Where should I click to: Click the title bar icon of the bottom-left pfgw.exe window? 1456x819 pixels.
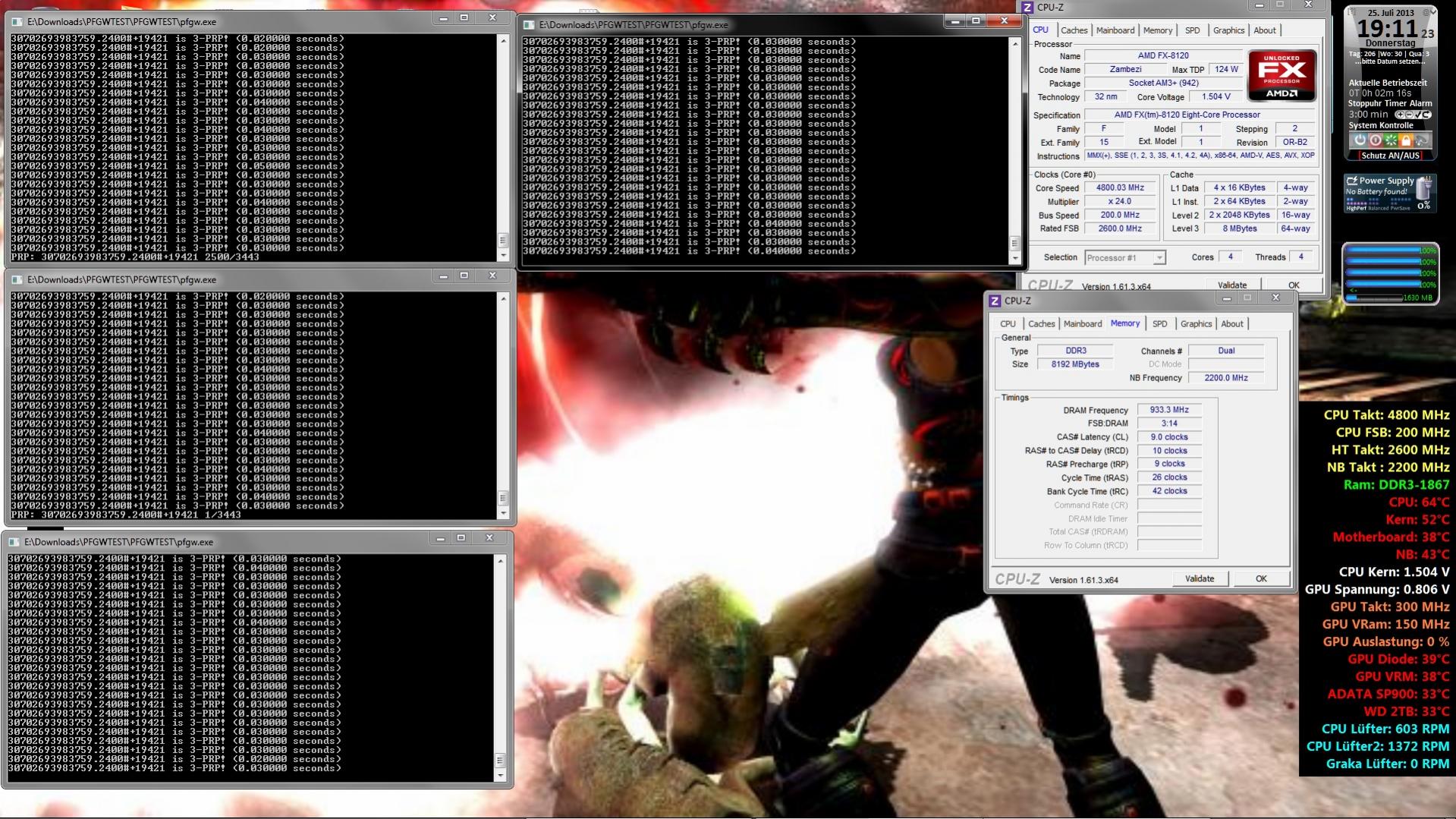pos(14,543)
